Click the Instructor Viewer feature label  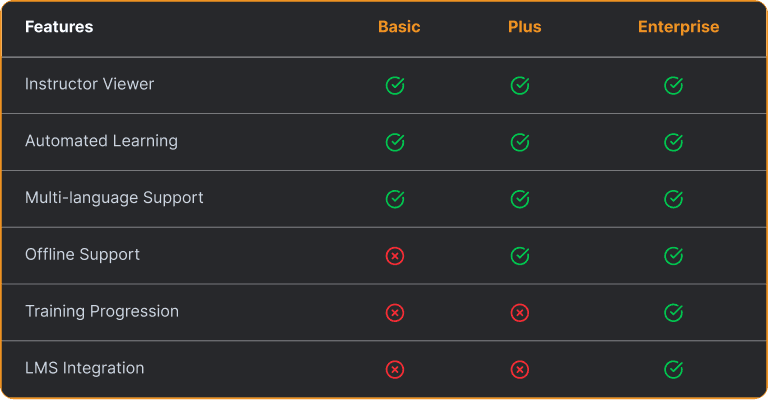[89, 84]
